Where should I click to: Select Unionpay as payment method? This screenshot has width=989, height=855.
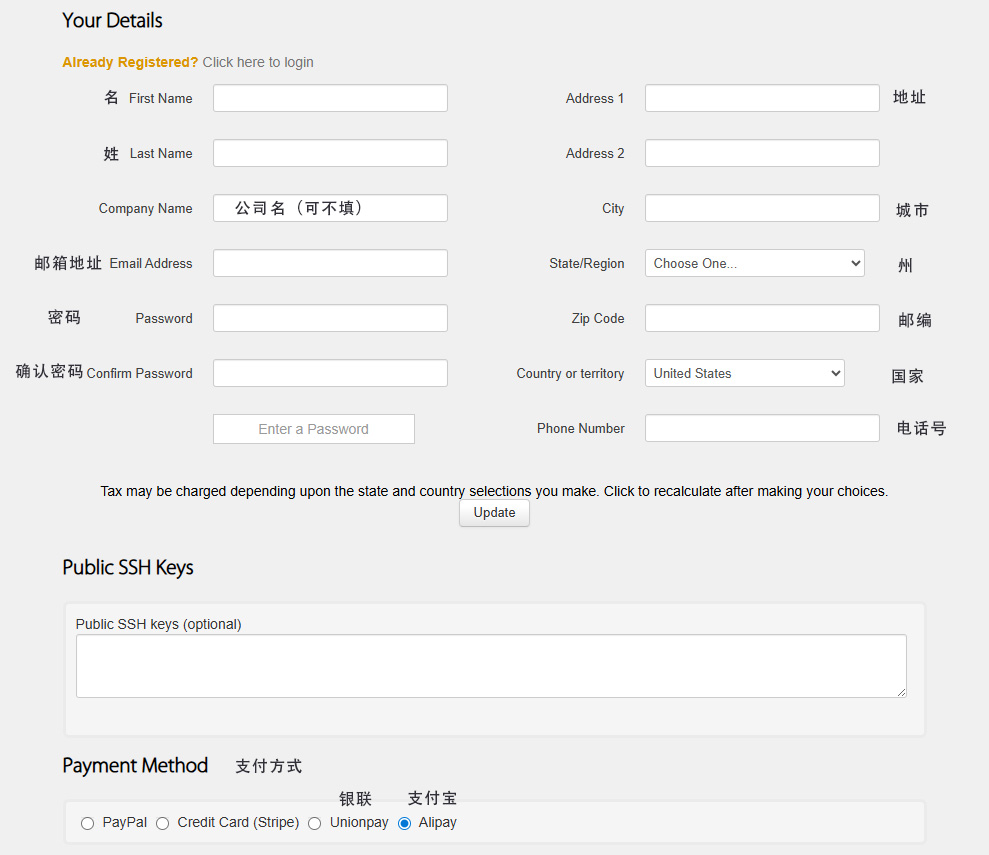pos(315,823)
